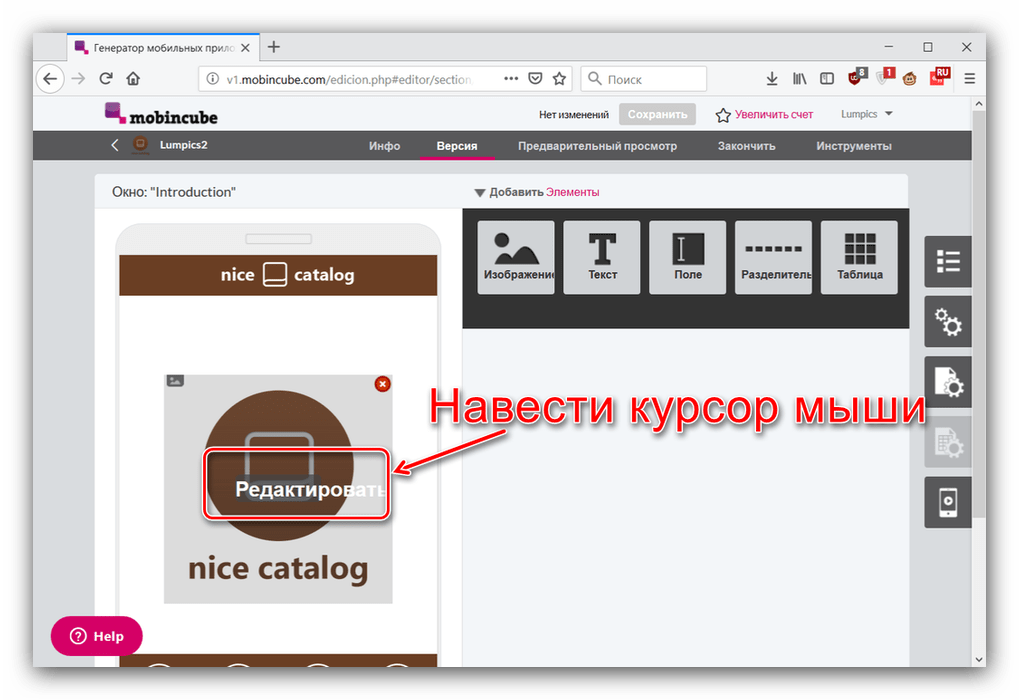The width and height of the screenshot is (1019, 700).
Task: Save page to Pocket
Action: click(x=535, y=79)
